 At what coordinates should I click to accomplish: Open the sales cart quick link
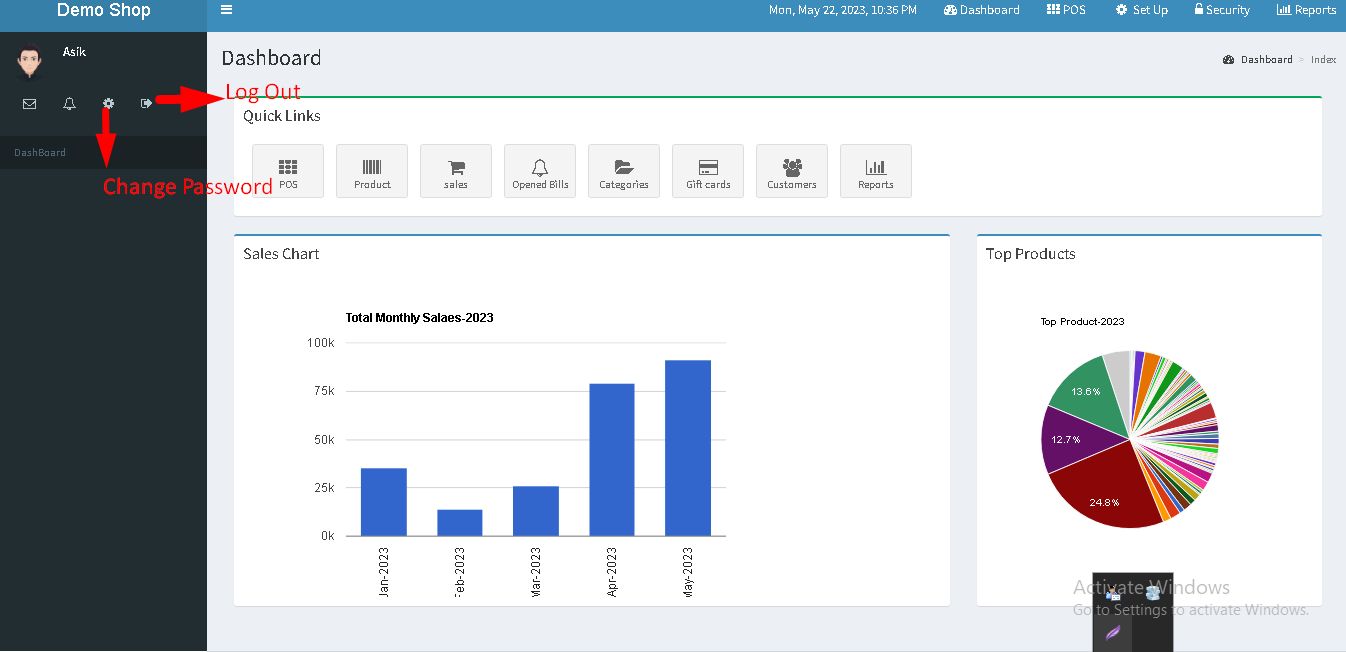[x=456, y=171]
